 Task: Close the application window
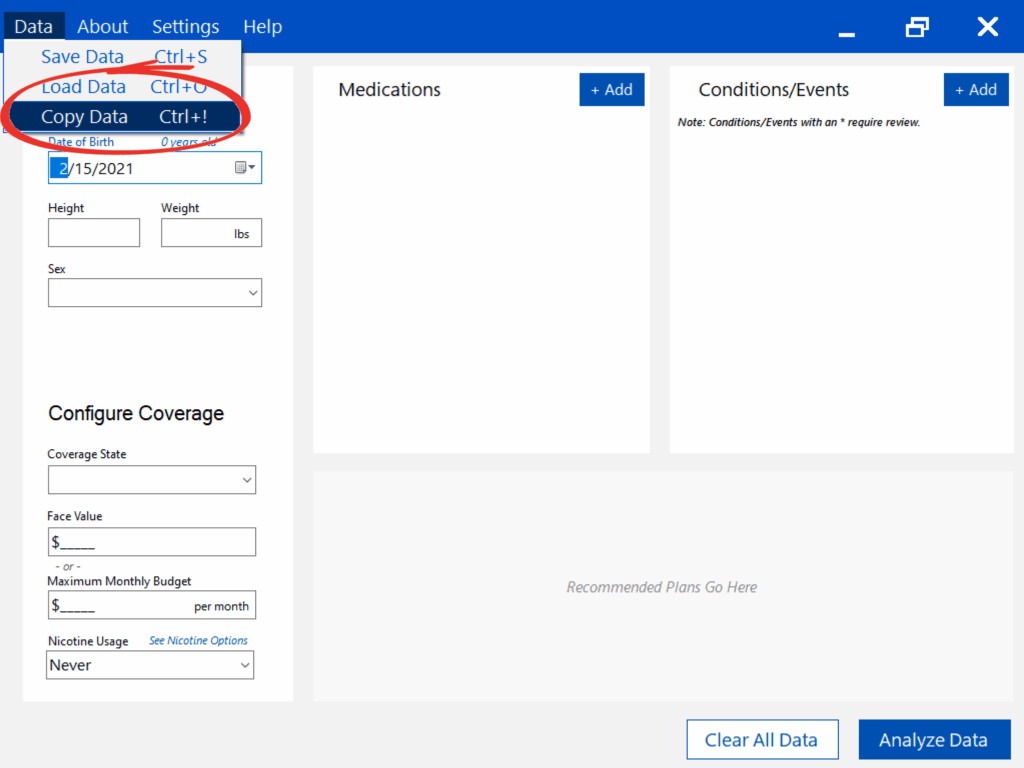coord(987,27)
